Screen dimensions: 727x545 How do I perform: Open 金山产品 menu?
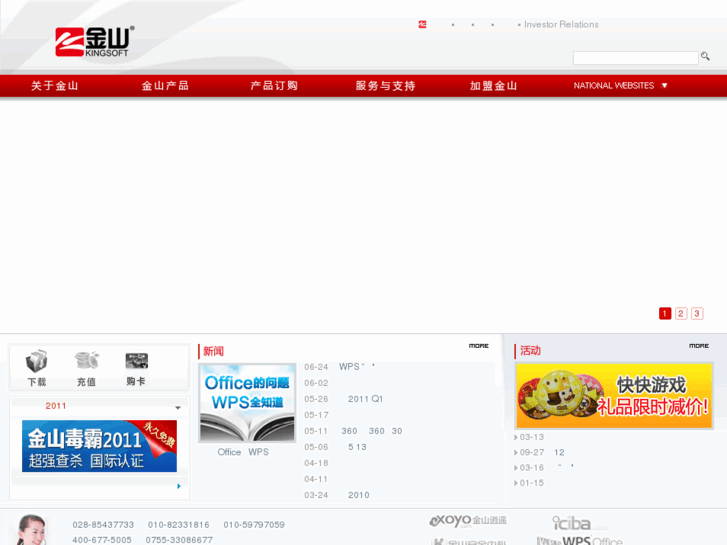coord(165,86)
